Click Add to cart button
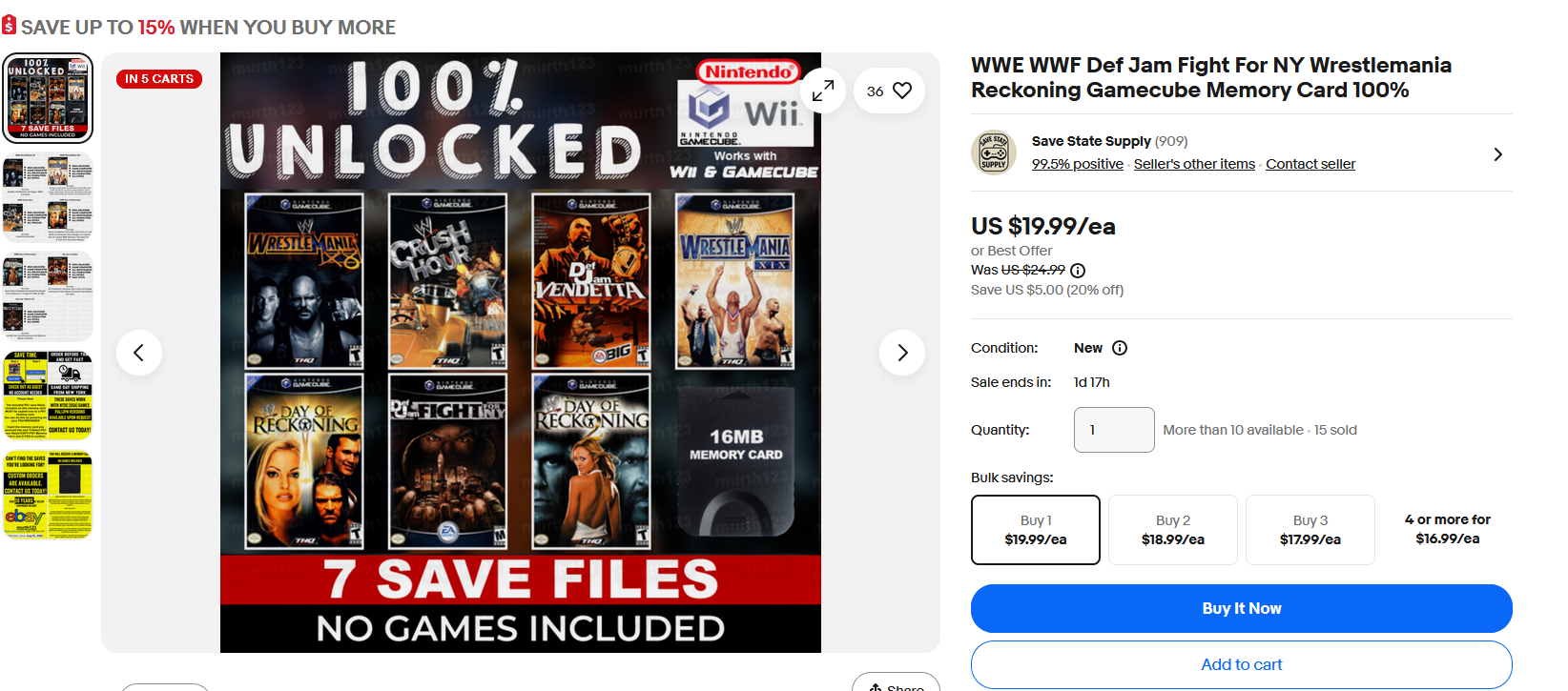Screen dimensions: 1568x691 [1242, 664]
